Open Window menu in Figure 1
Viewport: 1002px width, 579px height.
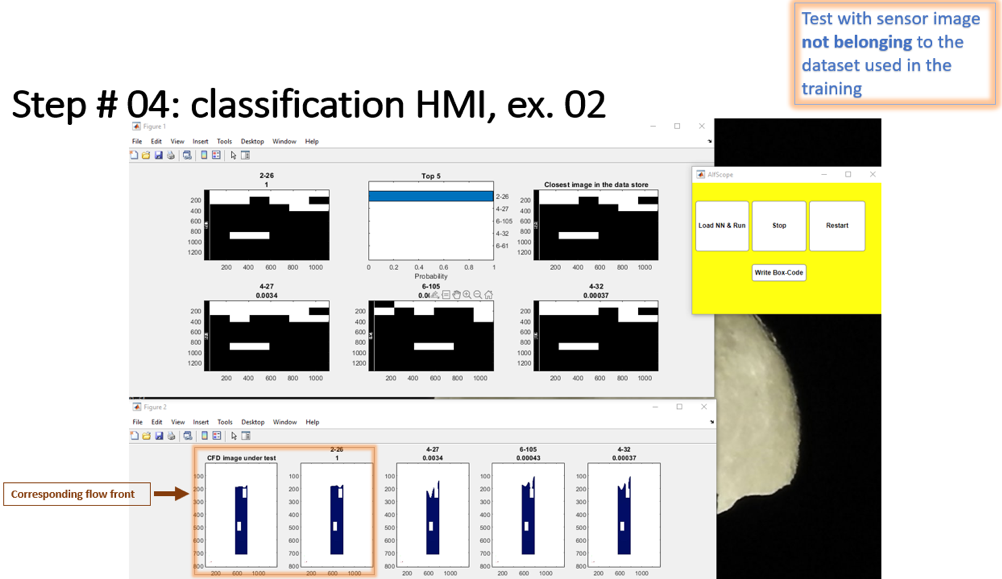[x=284, y=141]
